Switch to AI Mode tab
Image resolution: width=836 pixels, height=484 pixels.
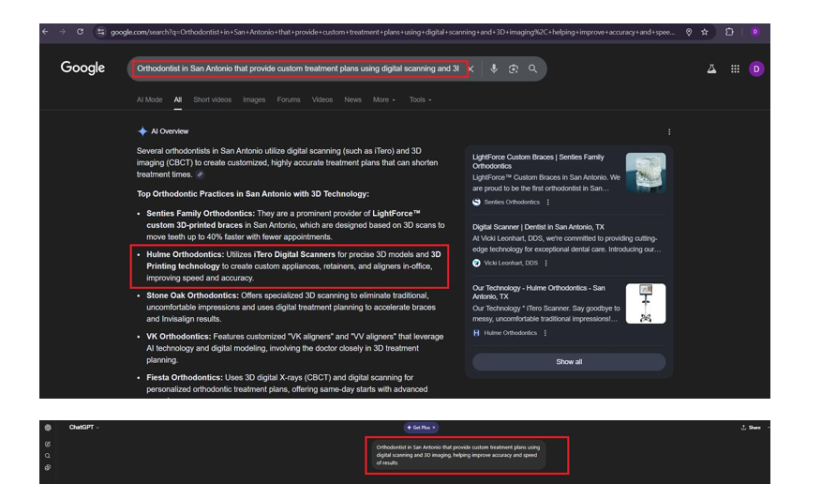tap(149, 100)
